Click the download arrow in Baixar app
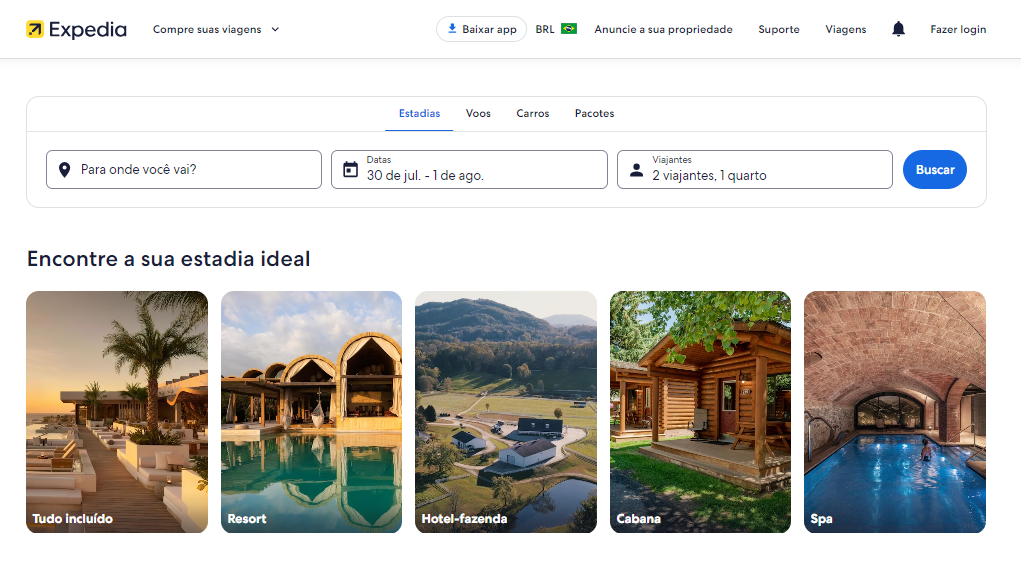Viewport: 1021px width, 561px height. point(452,29)
